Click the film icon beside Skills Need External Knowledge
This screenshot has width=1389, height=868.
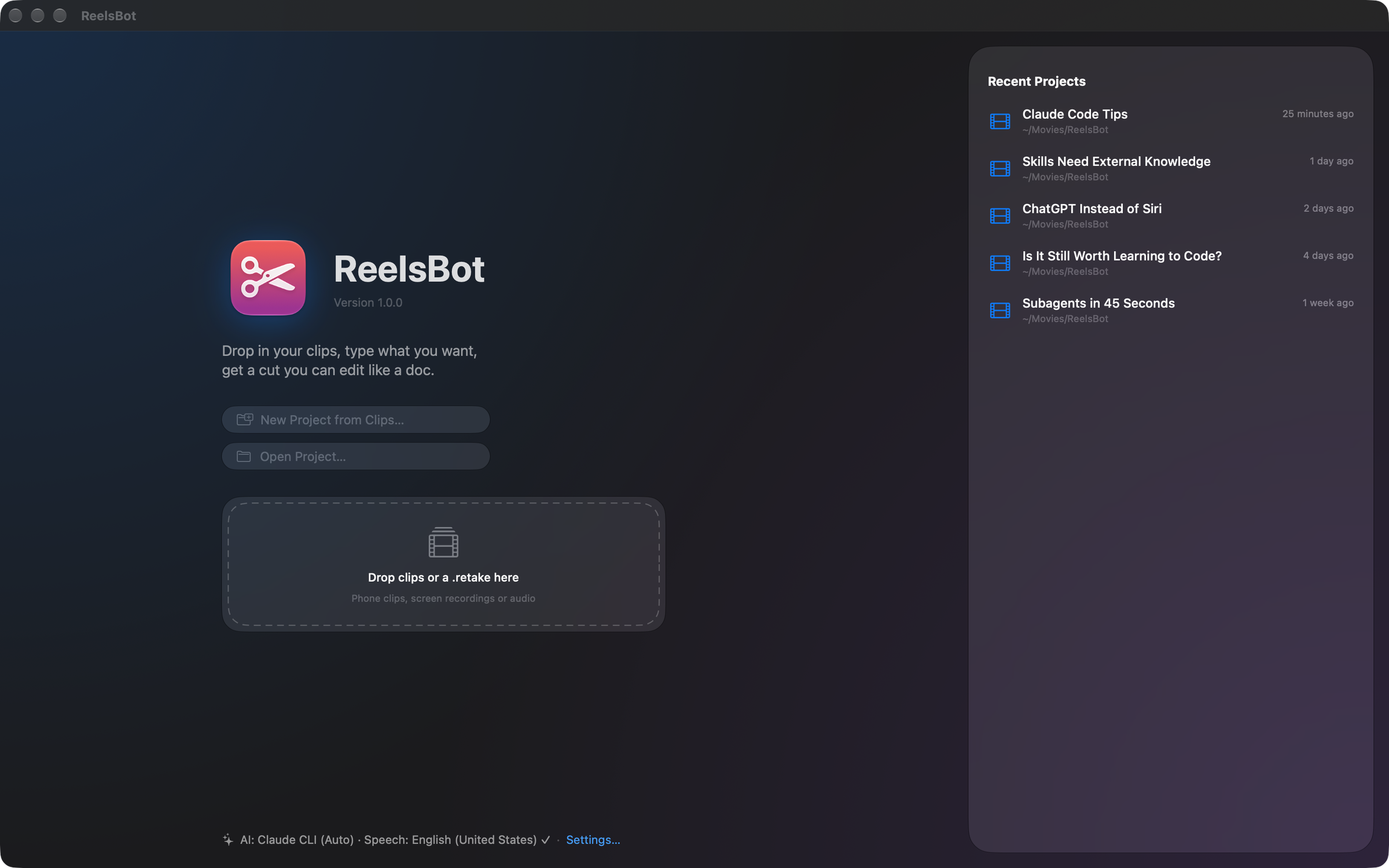[x=1000, y=168]
